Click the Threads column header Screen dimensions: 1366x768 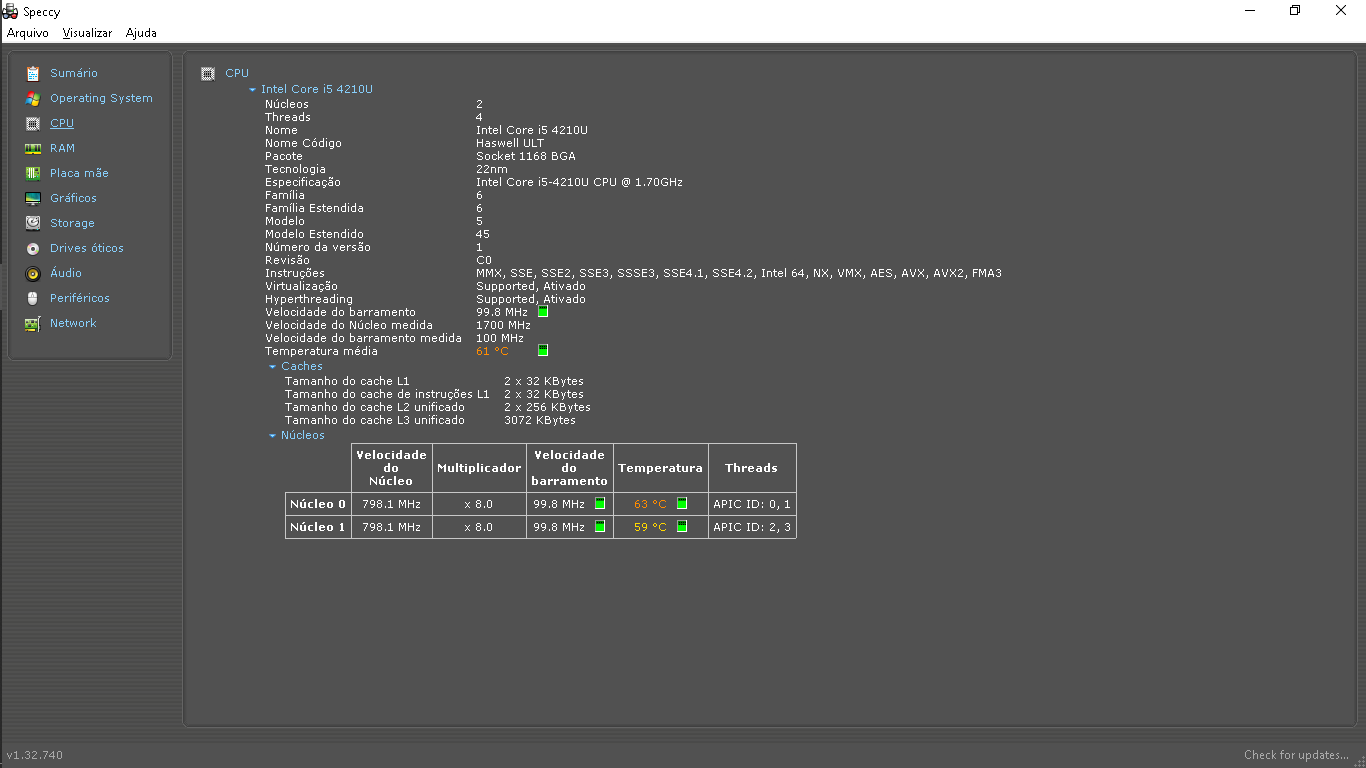pyautogui.click(x=751, y=468)
